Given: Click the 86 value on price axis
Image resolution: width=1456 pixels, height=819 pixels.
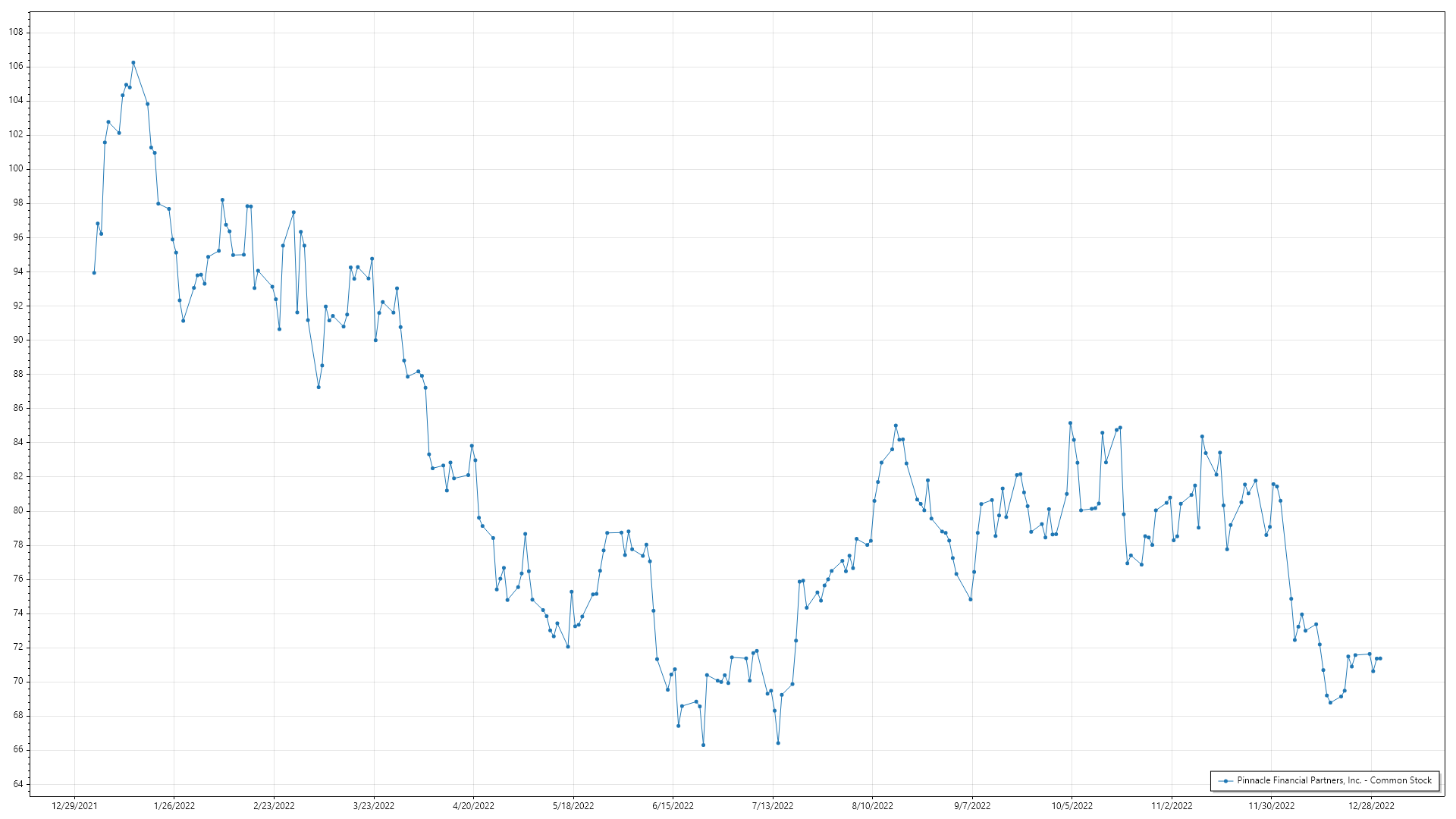Looking at the screenshot, I should (x=18, y=408).
